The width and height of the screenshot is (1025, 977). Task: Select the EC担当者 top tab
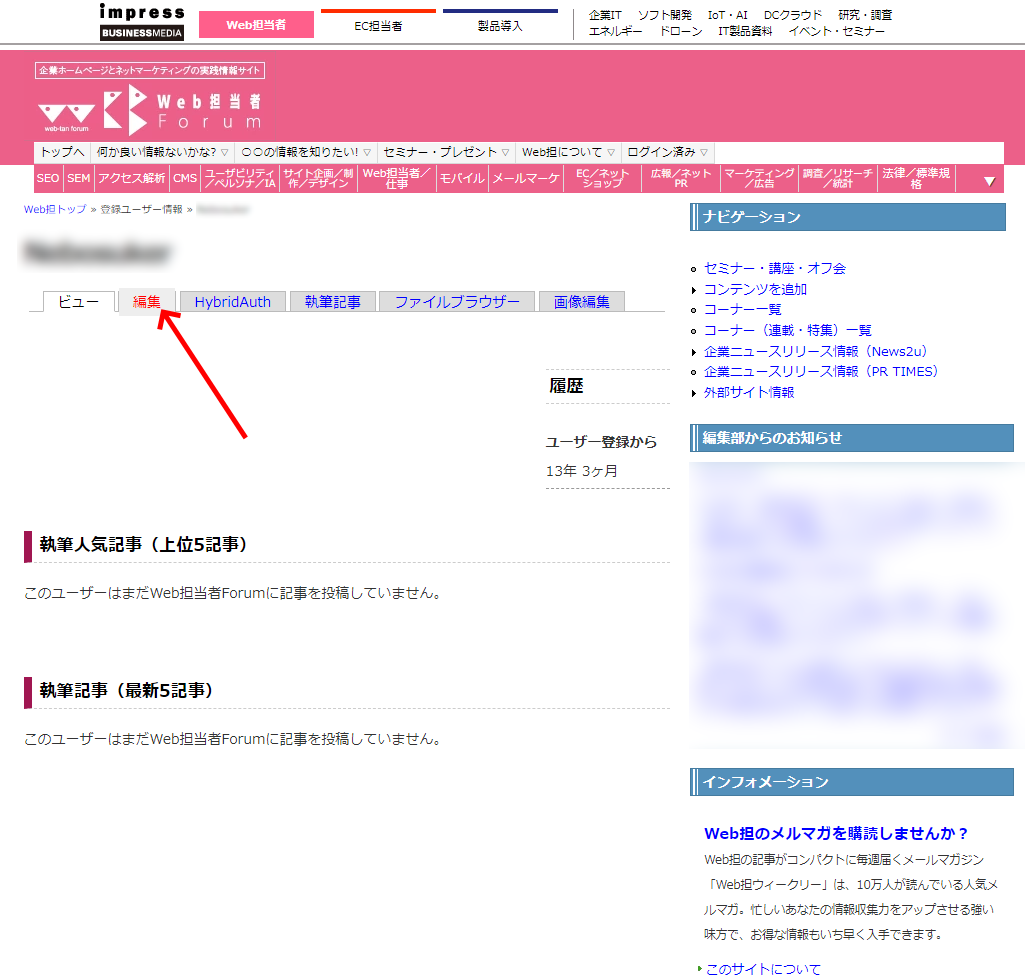pyautogui.click(x=378, y=25)
